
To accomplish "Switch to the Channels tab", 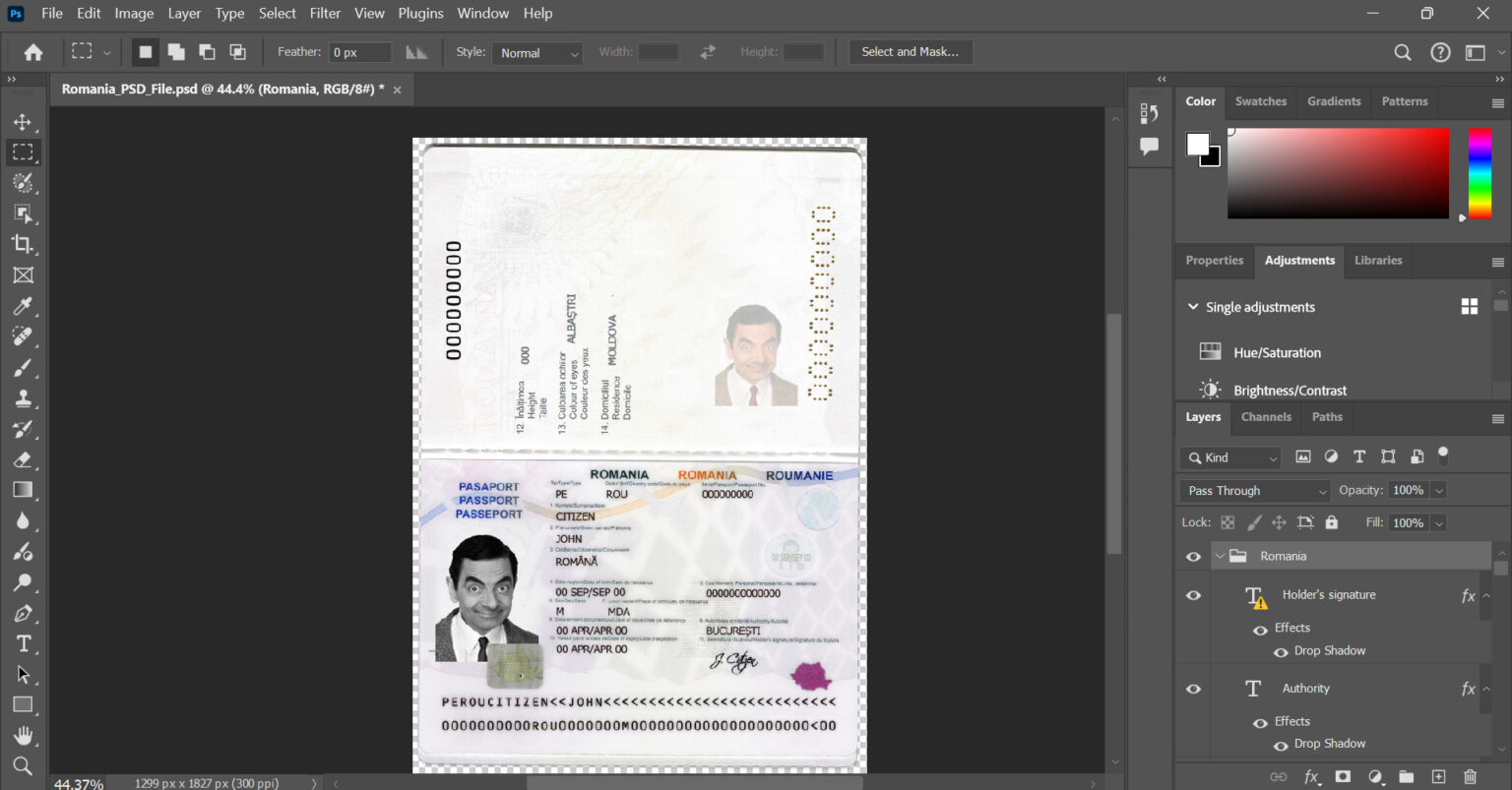I will pyautogui.click(x=1266, y=417).
